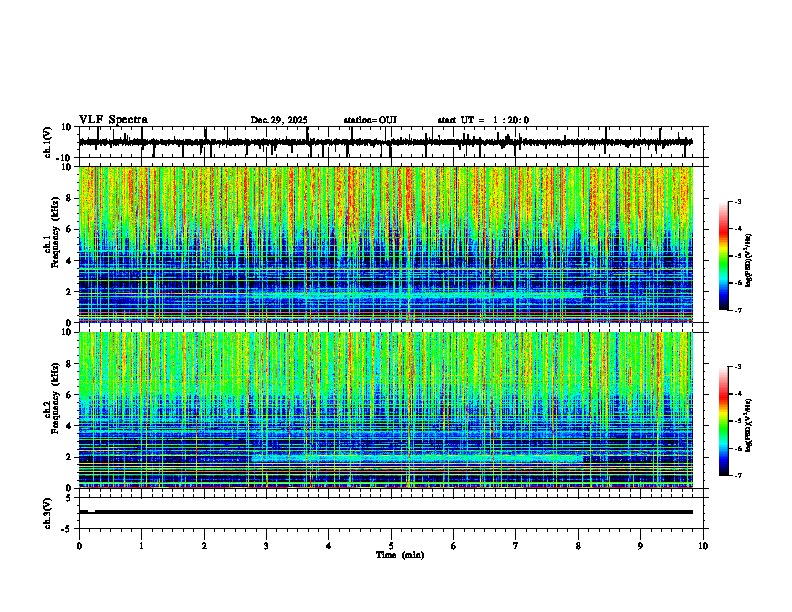Screen dimensions: 792x612
Task: Click the ch.2 spectrogram color scale bar
Action: coord(724,421)
